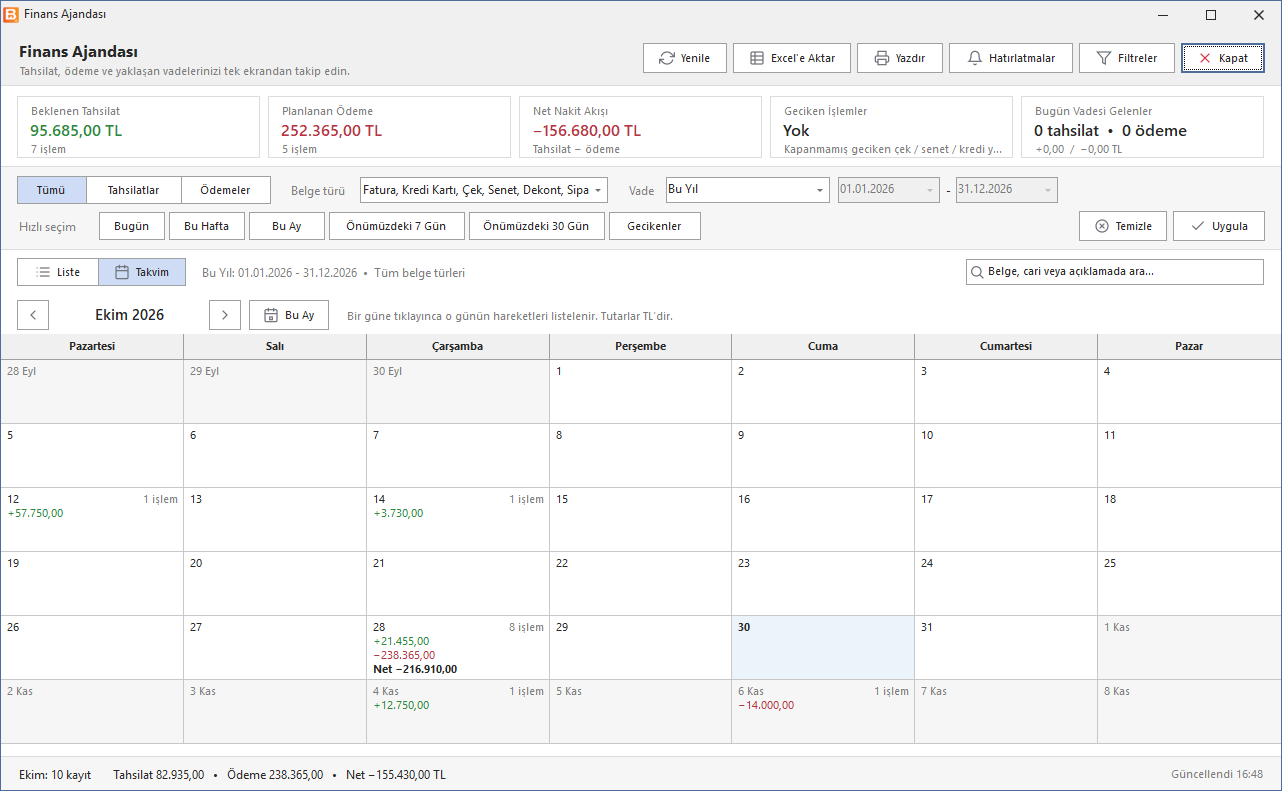Open the Vade Bu Yıl dropdown
This screenshot has height=791, width=1282.
point(748,190)
